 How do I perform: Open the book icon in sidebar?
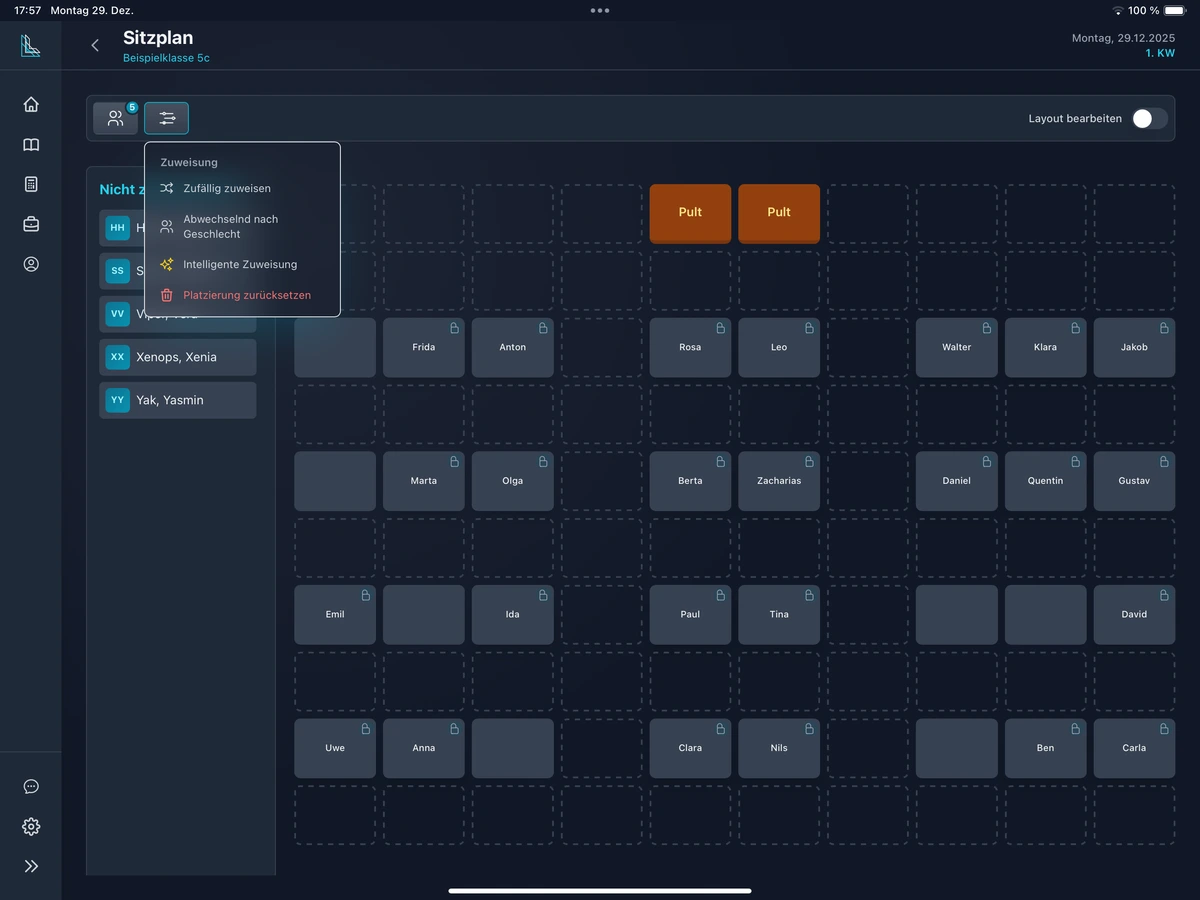click(31, 145)
